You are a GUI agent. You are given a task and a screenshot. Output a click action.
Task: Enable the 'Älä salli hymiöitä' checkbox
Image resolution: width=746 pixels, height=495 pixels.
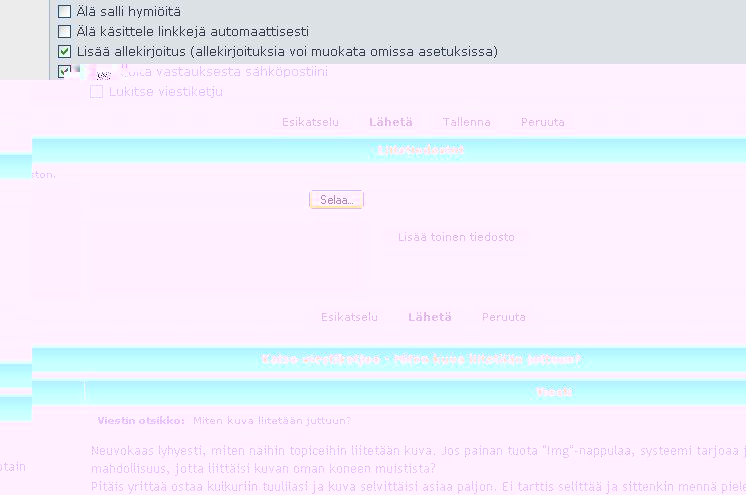tap(65, 12)
